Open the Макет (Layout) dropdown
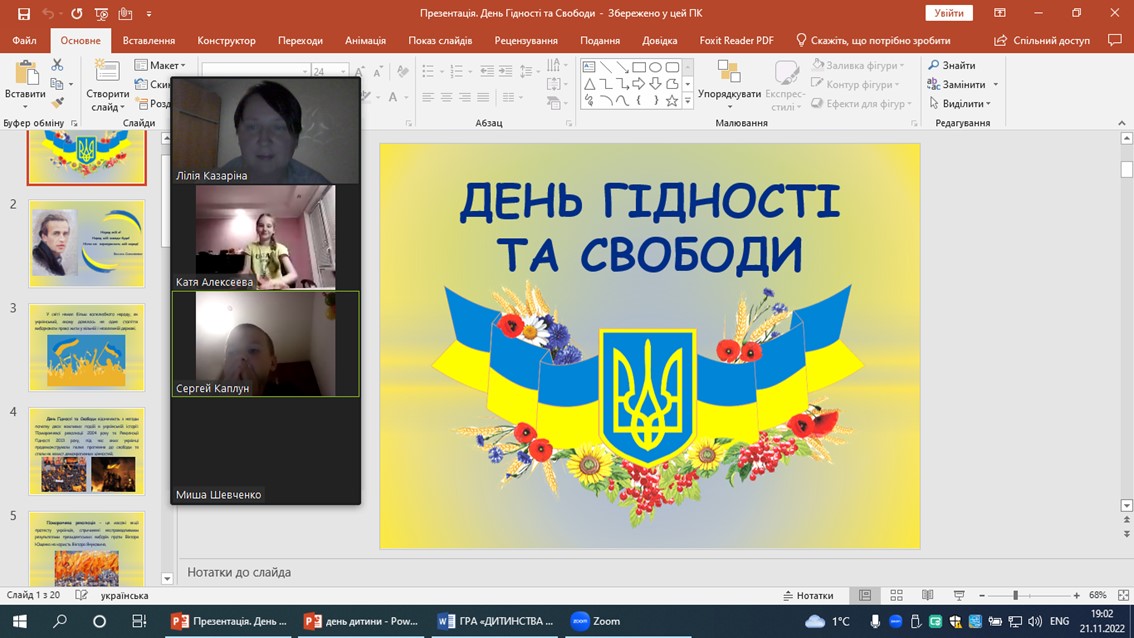The width and height of the screenshot is (1134, 638). 161,65
